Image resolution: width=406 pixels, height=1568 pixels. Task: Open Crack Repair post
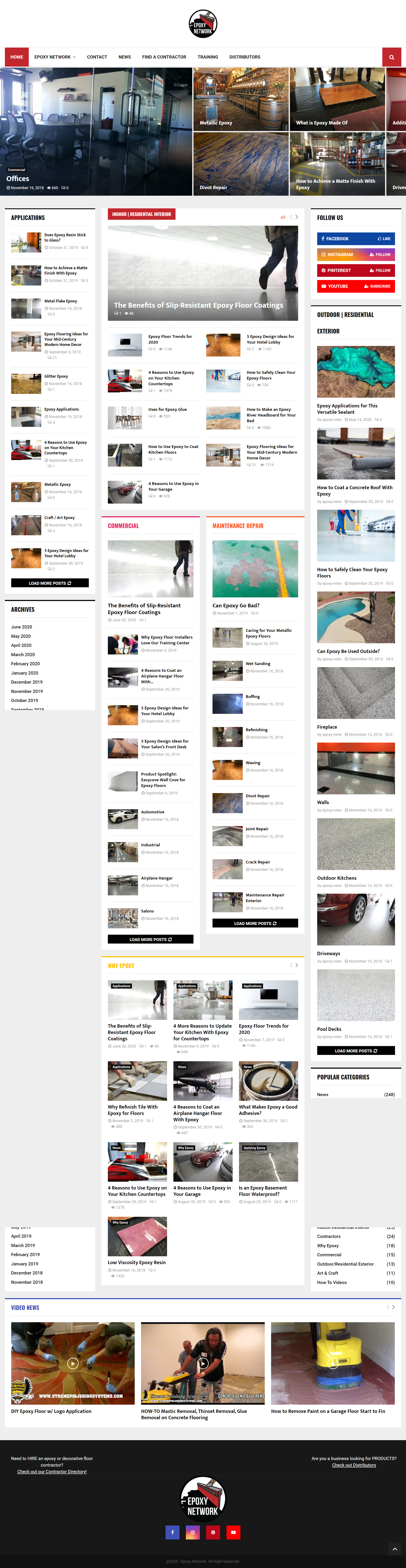(258, 862)
